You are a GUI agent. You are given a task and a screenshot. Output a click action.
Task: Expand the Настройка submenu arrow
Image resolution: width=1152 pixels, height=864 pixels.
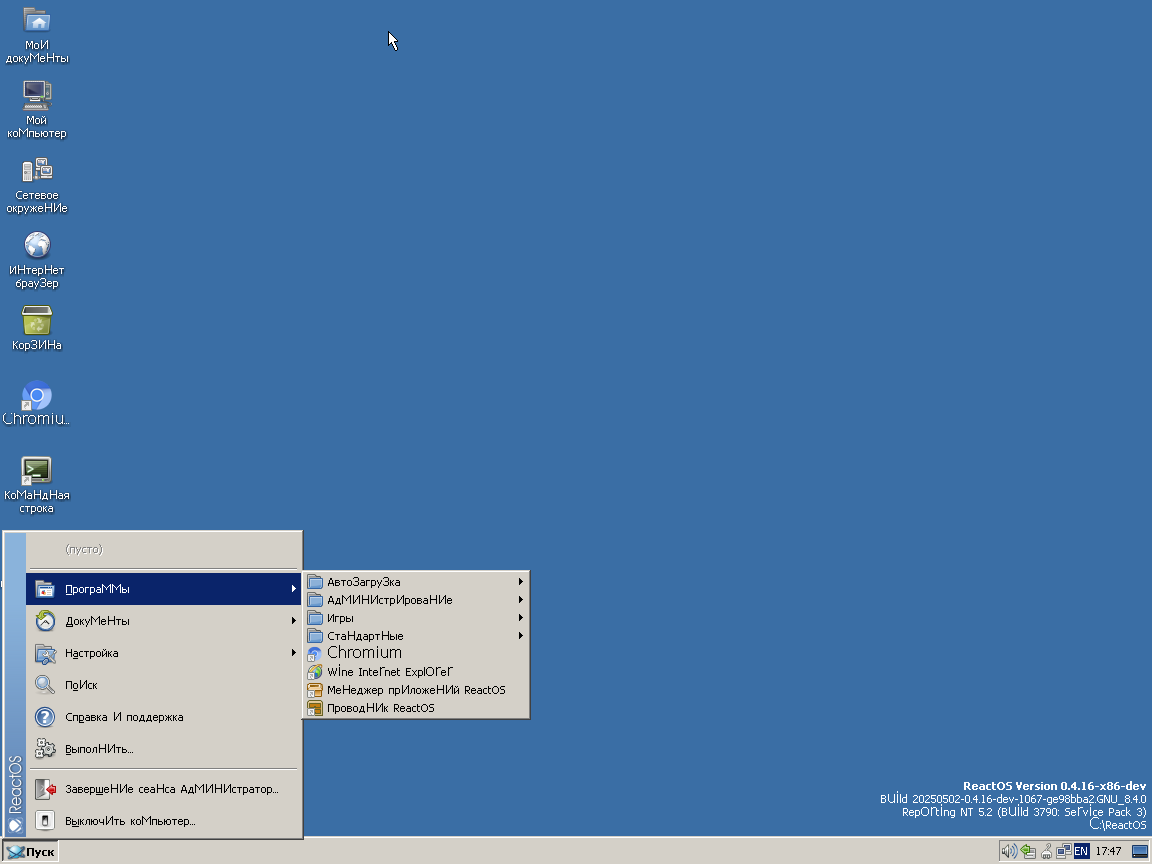pyautogui.click(x=294, y=652)
